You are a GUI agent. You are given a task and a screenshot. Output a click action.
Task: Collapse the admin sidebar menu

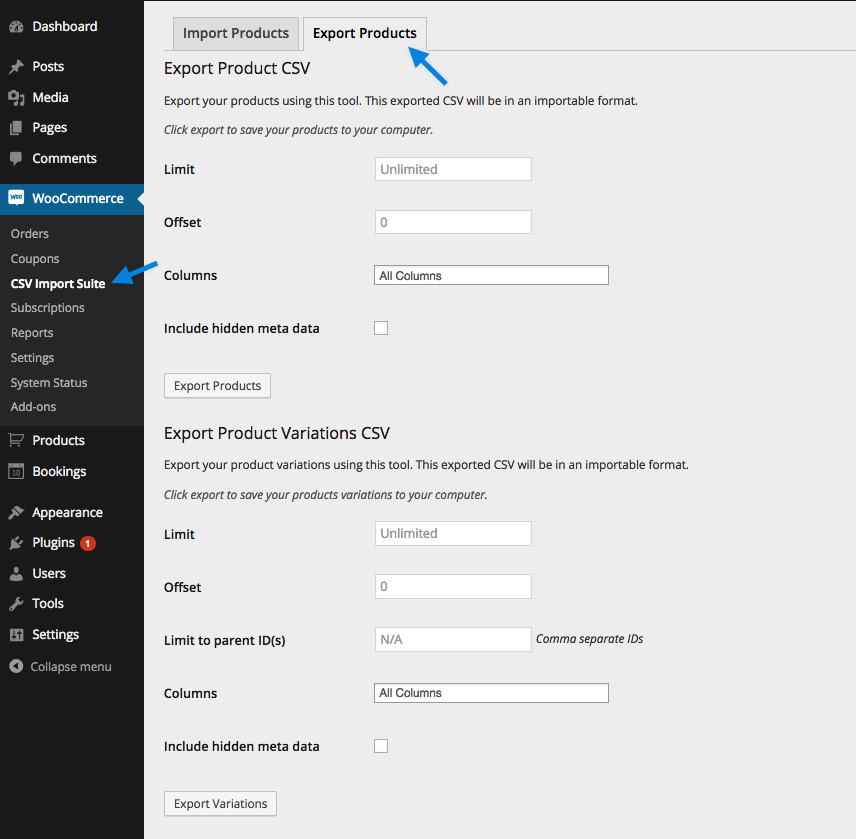(x=60, y=666)
